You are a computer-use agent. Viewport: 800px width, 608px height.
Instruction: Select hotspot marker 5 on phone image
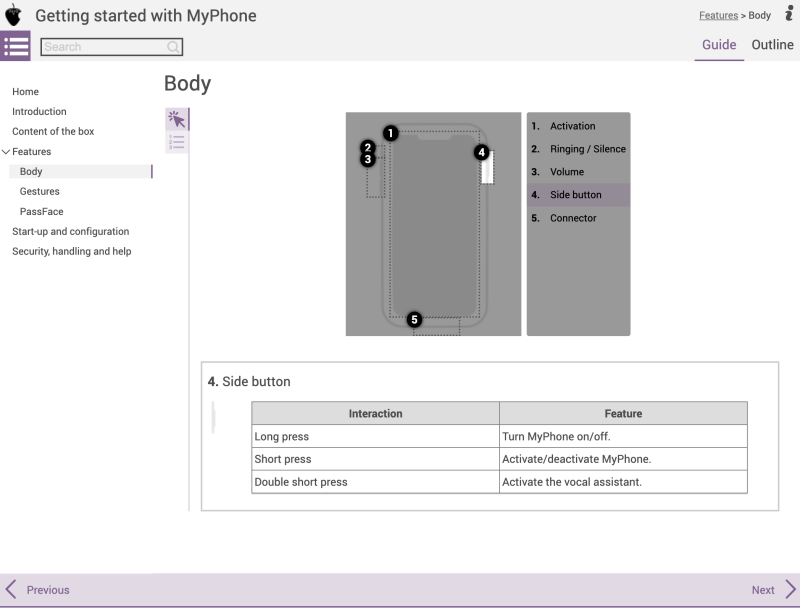414,320
